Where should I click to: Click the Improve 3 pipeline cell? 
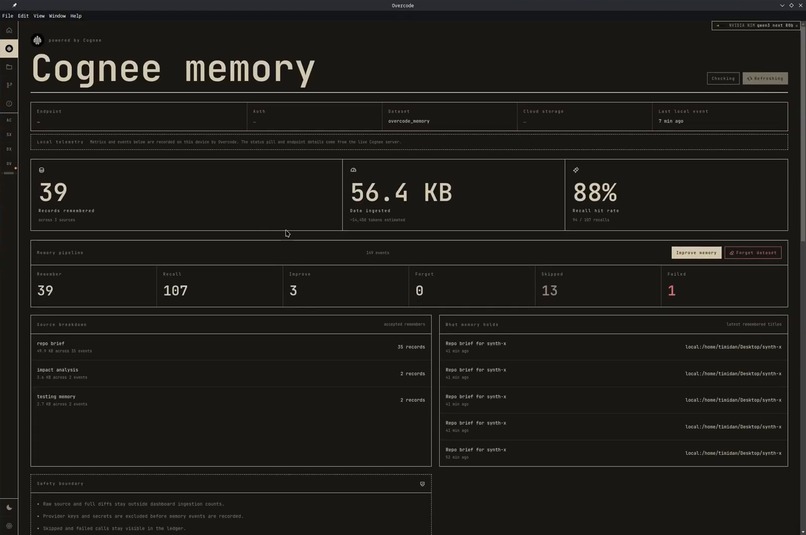tap(345, 286)
